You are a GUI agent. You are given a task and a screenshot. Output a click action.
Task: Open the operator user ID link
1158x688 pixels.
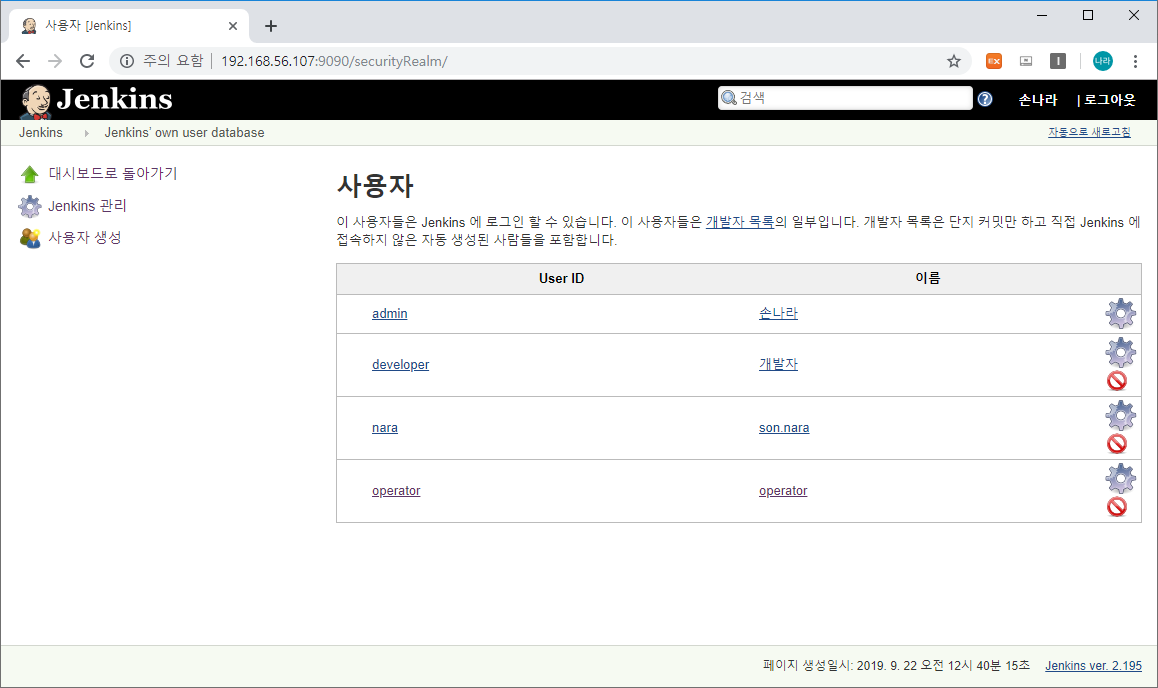point(396,491)
